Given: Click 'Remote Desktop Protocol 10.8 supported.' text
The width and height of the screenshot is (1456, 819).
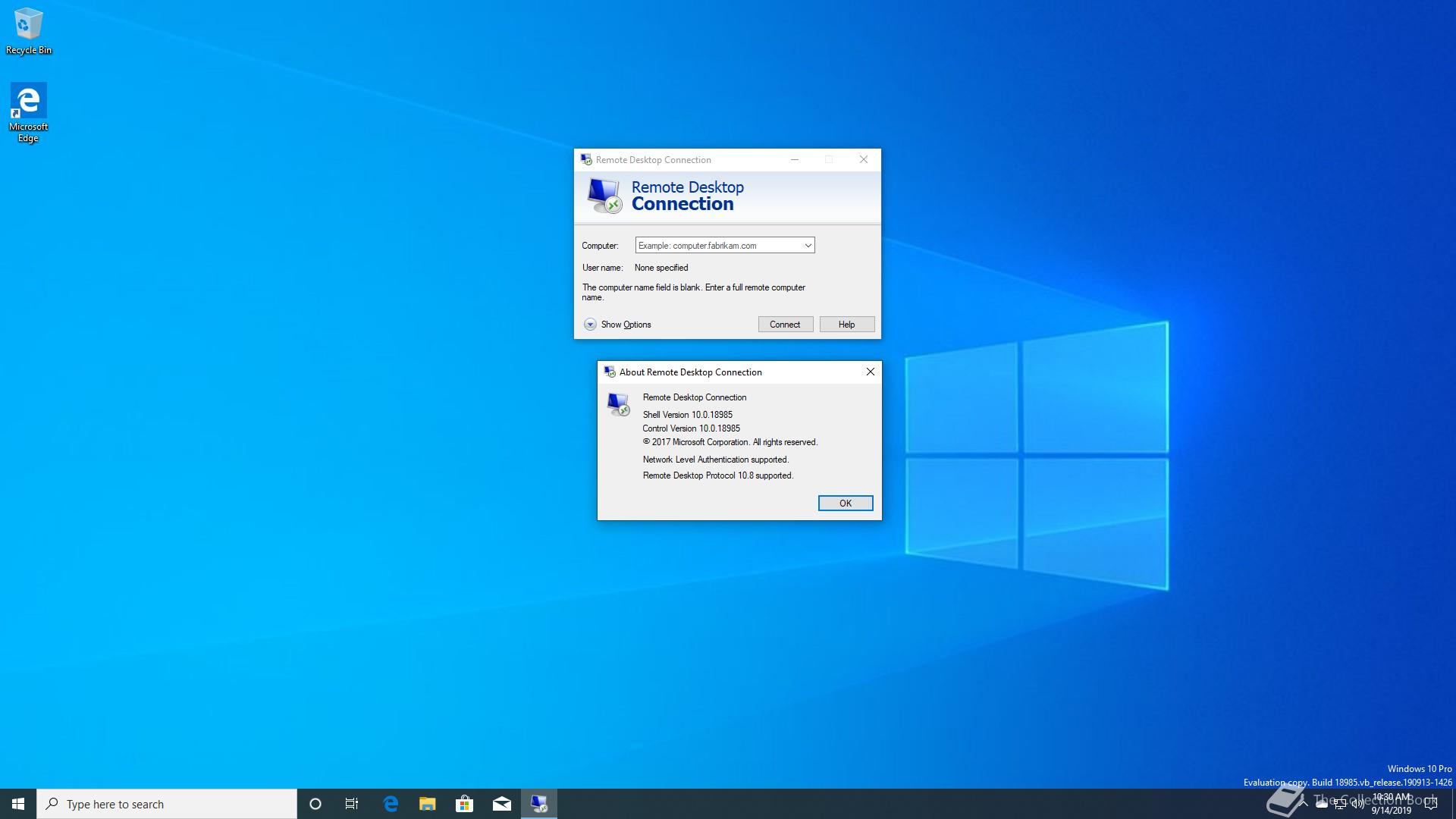Looking at the screenshot, I should click(x=718, y=475).
